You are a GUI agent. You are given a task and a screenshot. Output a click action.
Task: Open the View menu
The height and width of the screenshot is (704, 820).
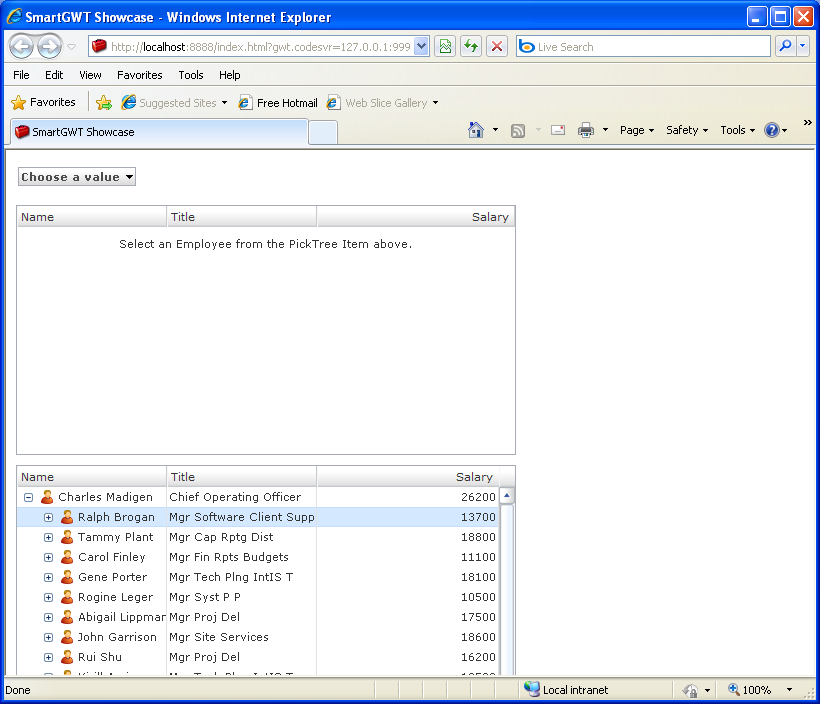pyautogui.click(x=90, y=75)
